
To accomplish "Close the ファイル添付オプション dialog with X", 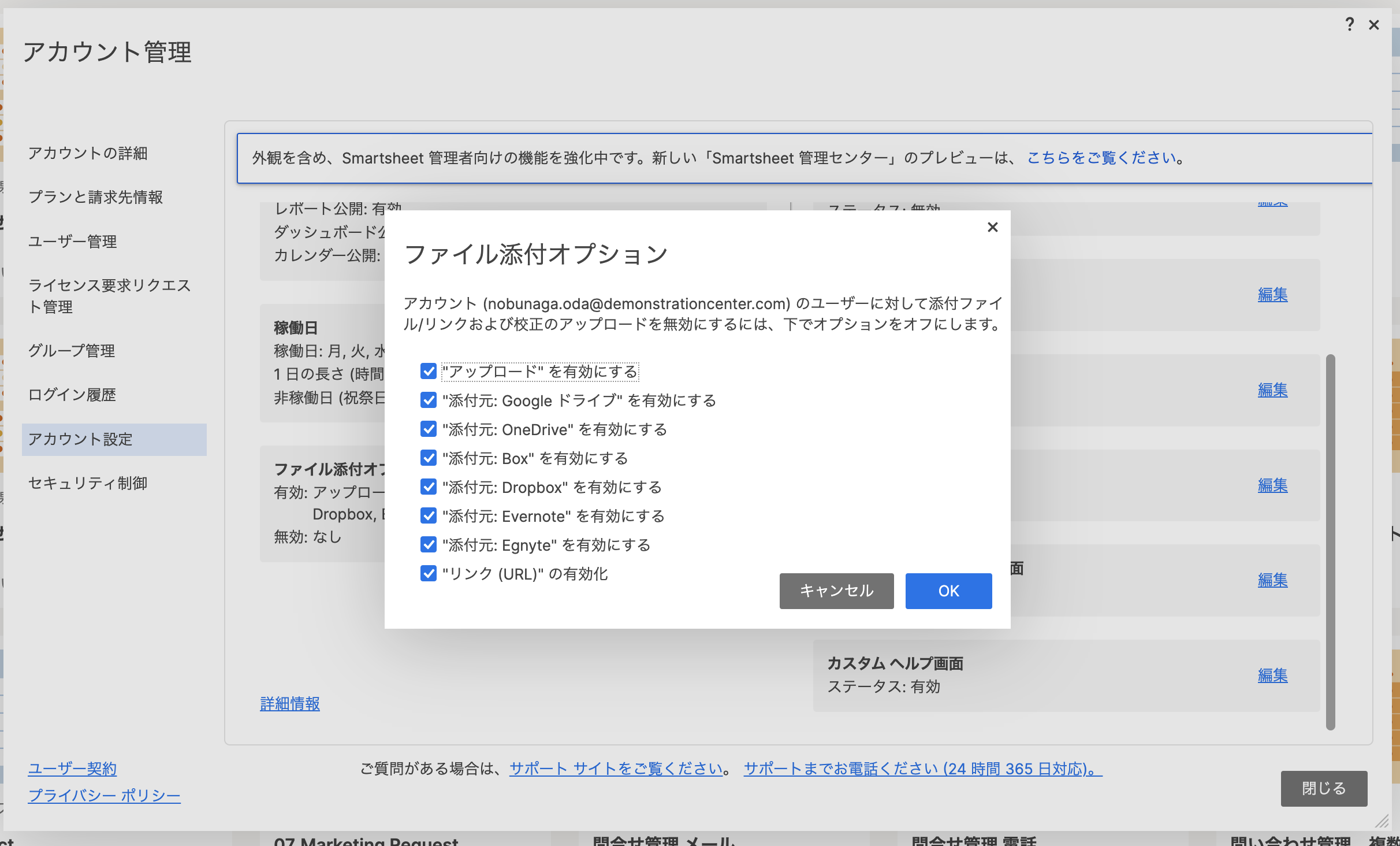I will (992, 227).
